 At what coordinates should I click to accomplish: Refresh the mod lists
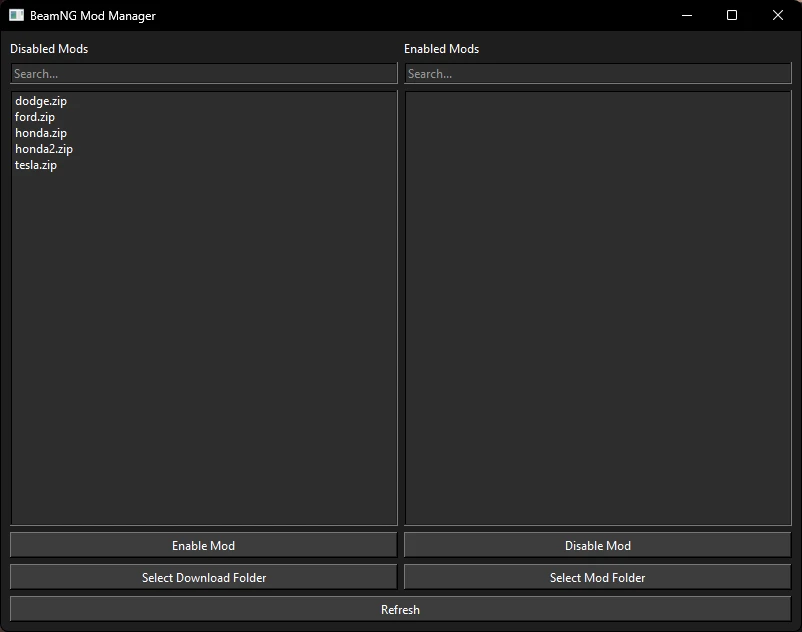tap(400, 610)
